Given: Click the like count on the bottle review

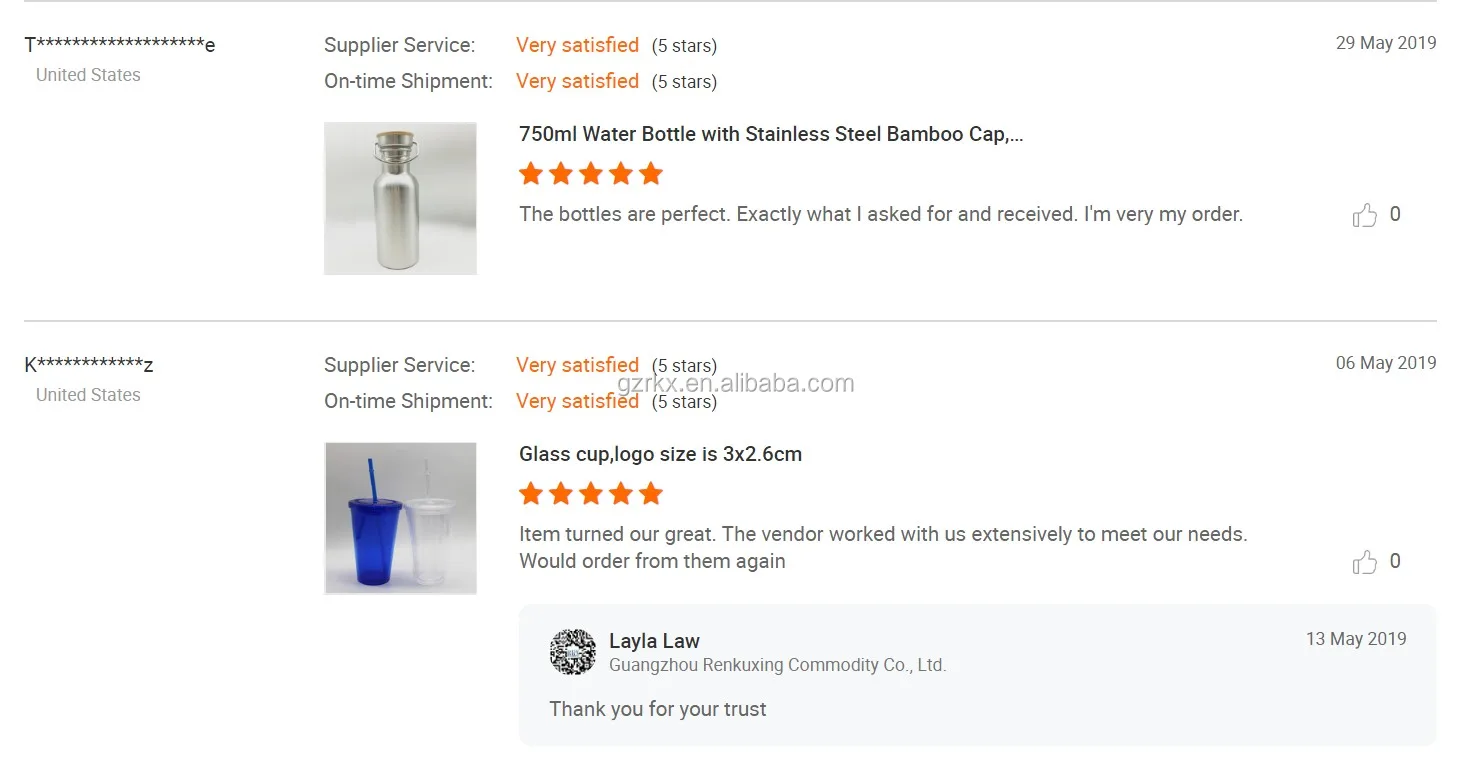Looking at the screenshot, I should [x=1395, y=214].
